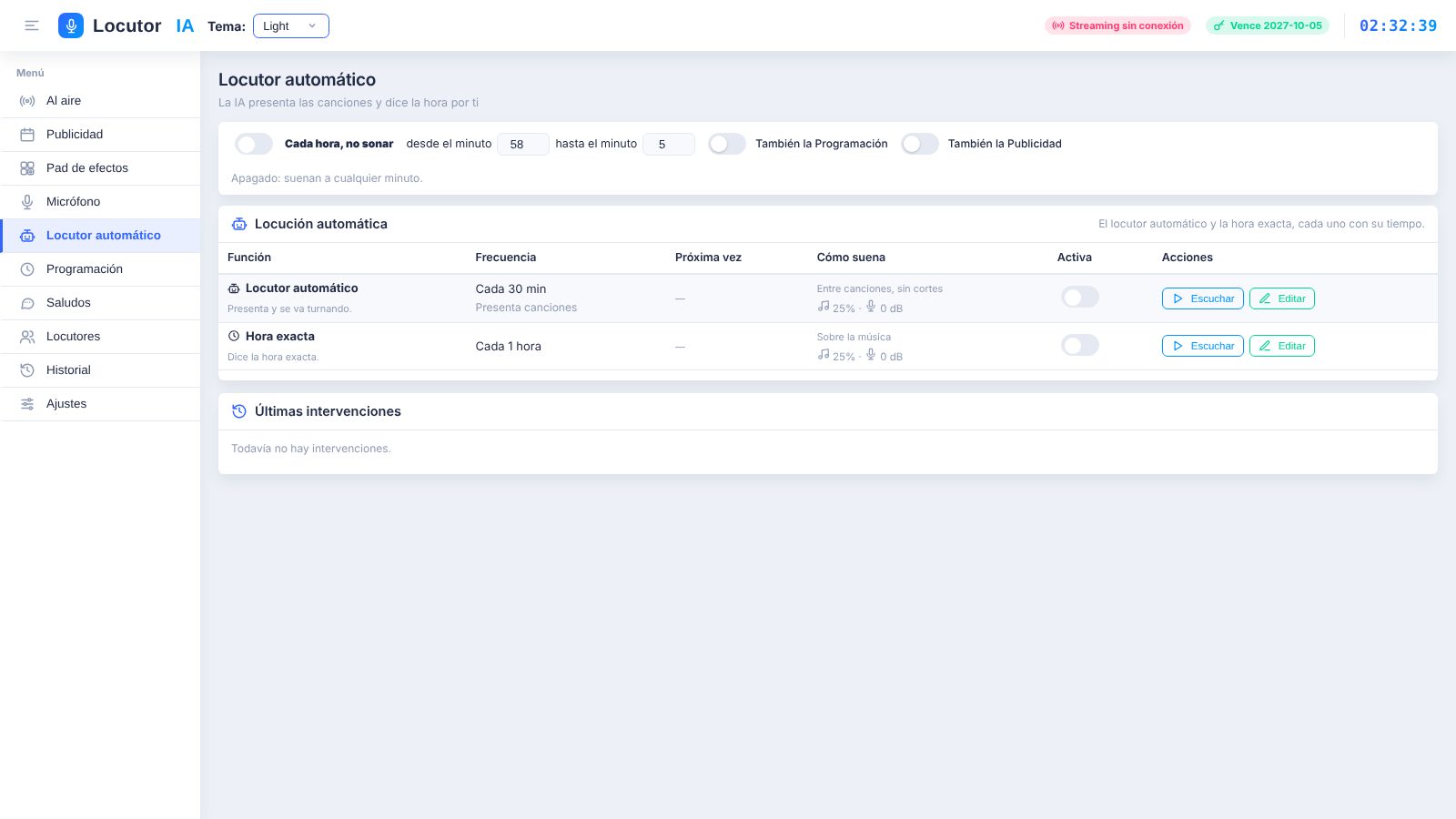This screenshot has width=1456, height=819.
Task: Activate the Locutor automático row switch
Action: (x=1080, y=298)
